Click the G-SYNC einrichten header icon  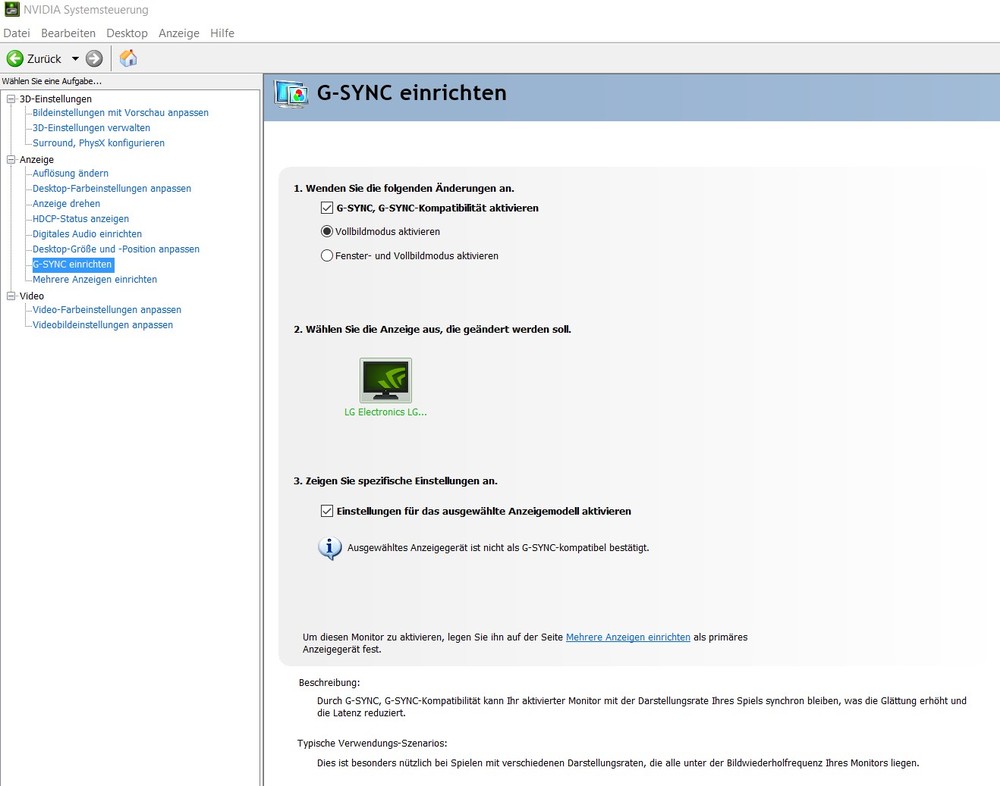[x=291, y=94]
